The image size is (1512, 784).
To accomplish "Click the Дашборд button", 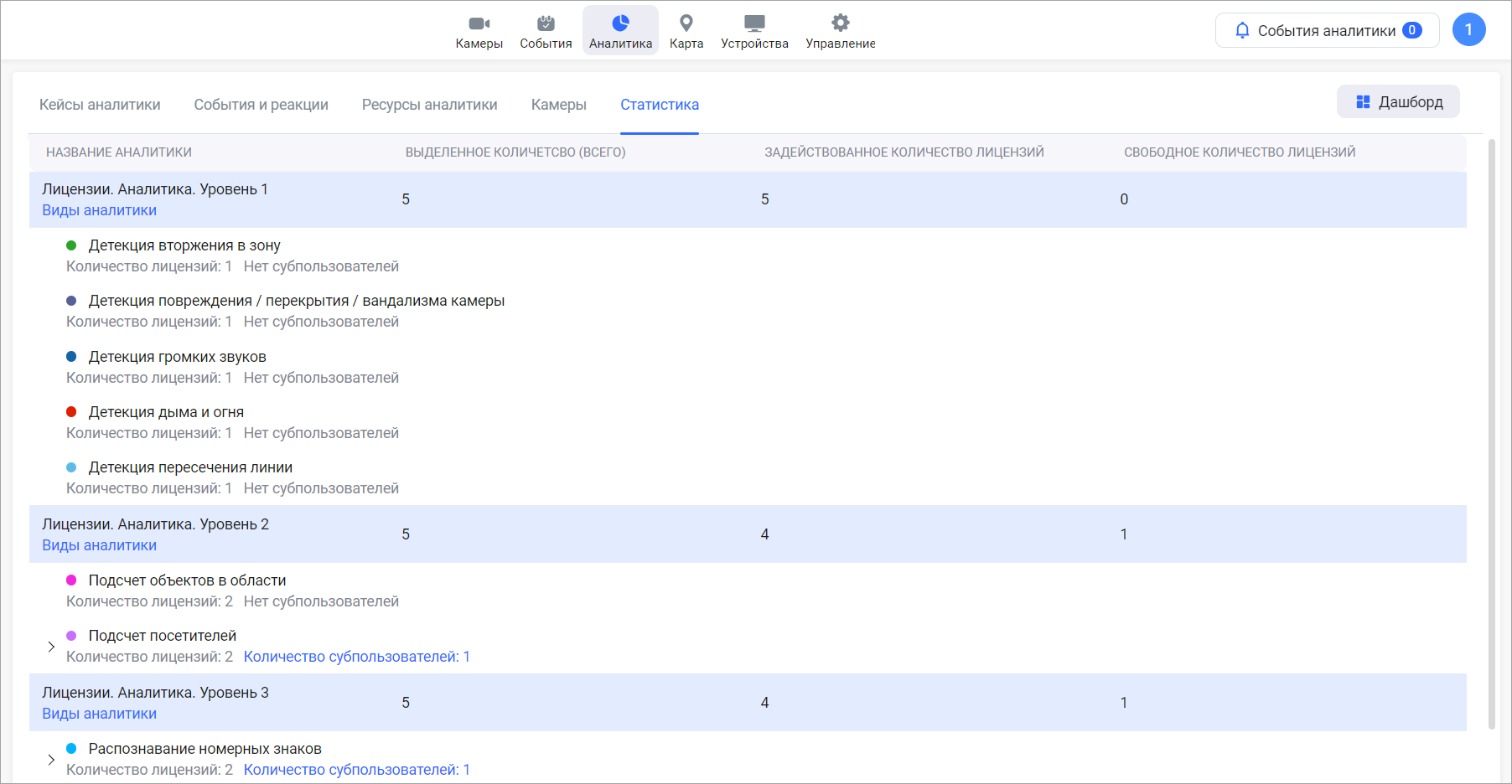I will pos(1398,102).
